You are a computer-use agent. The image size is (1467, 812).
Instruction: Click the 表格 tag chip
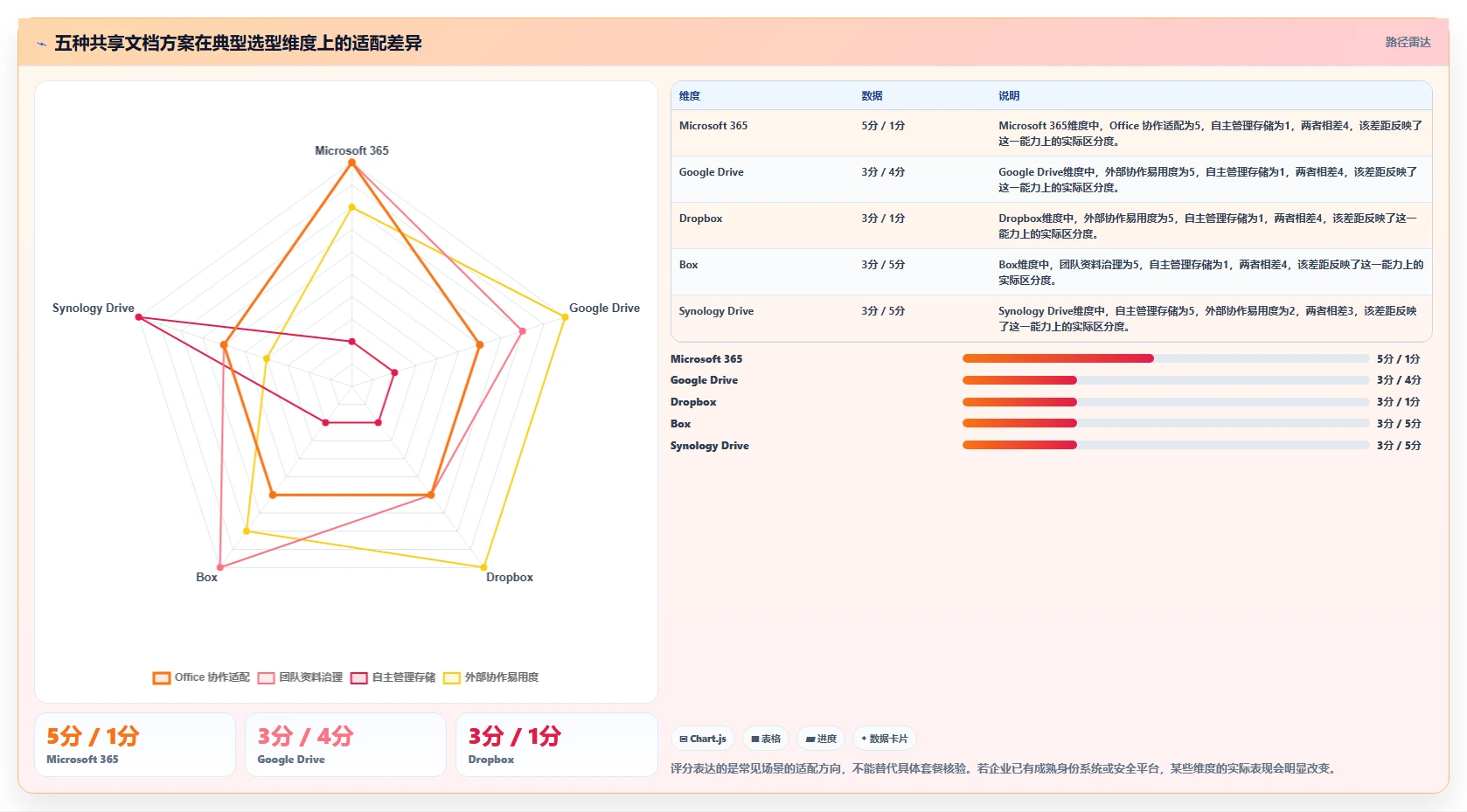click(x=766, y=739)
